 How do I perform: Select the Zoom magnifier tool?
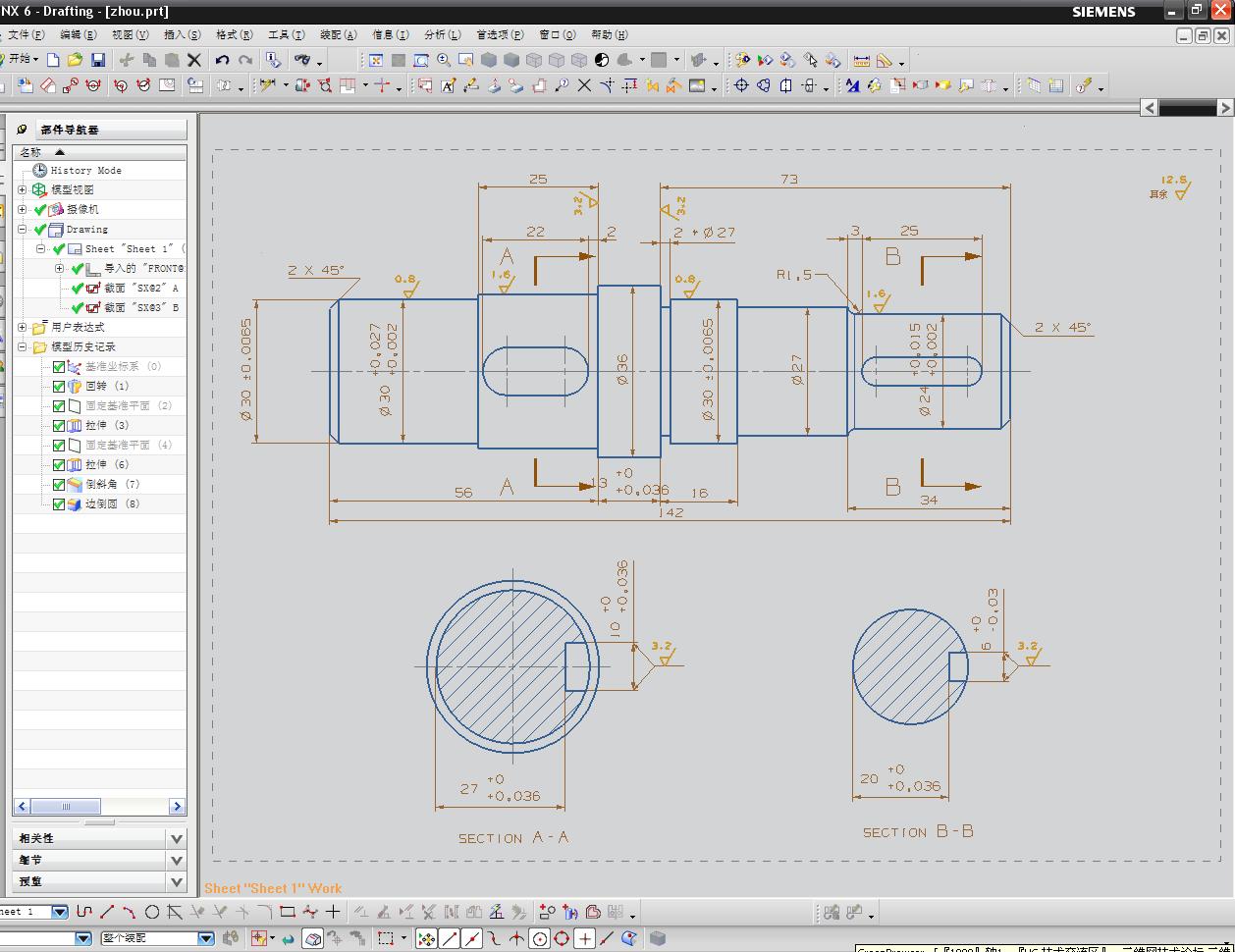(444, 60)
